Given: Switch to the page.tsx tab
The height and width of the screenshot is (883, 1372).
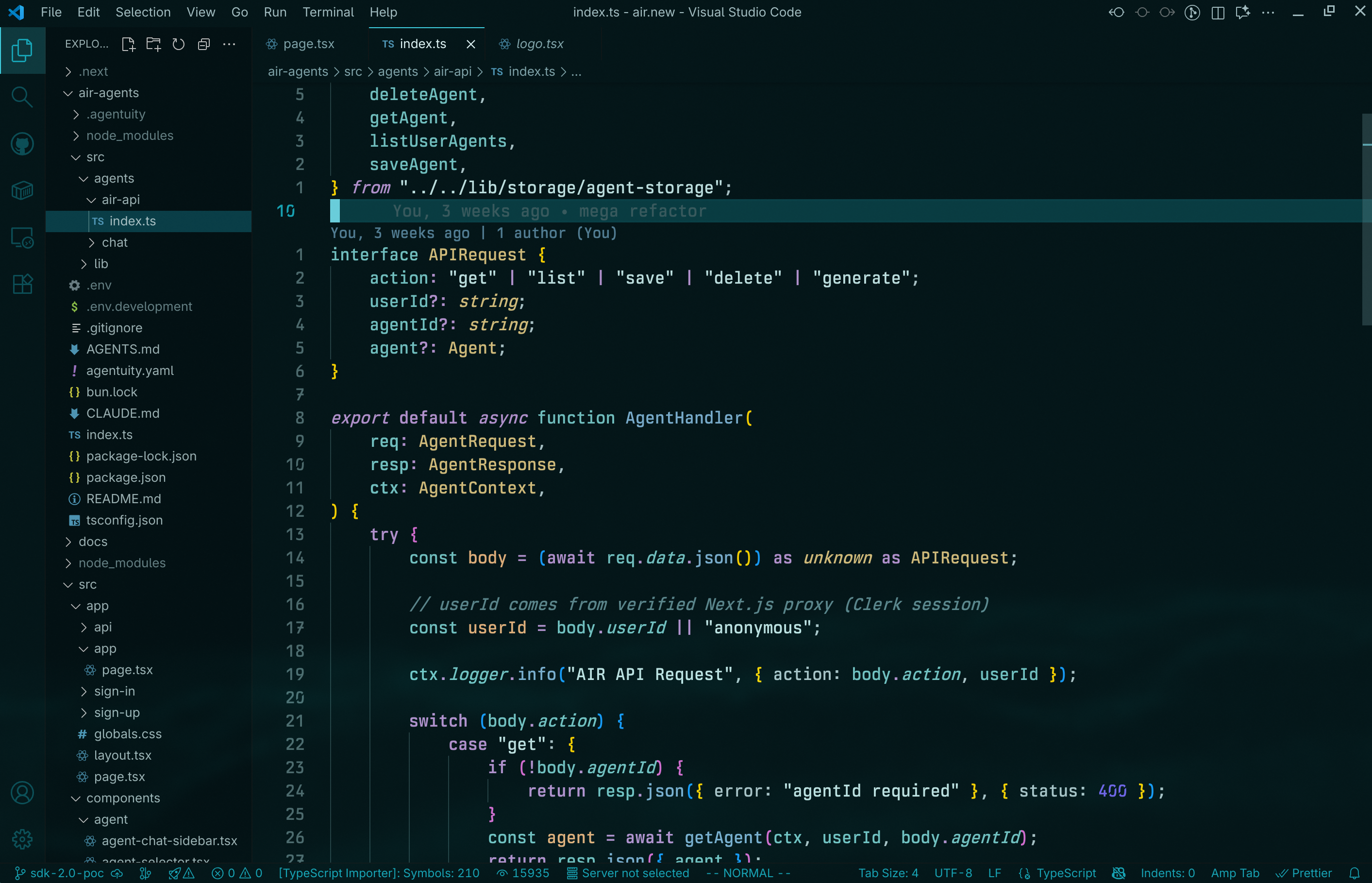Looking at the screenshot, I should (x=308, y=44).
